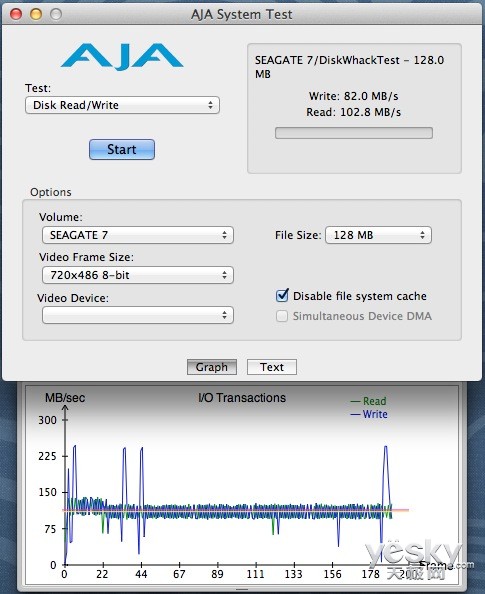The height and width of the screenshot is (594, 485).
Task: Minimize the AJA System Test window
Action: tap(36, 14)
